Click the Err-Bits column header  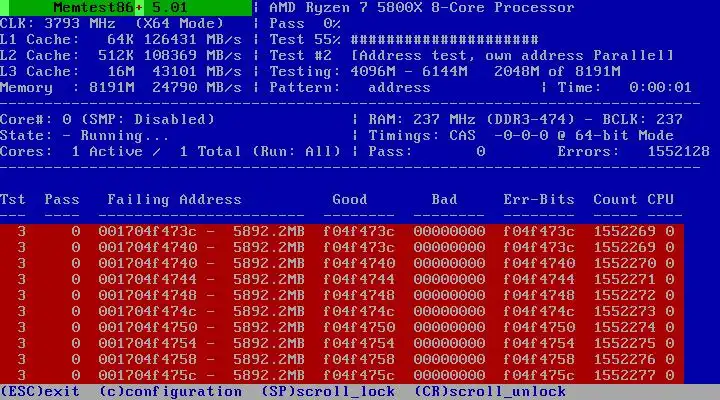(539, 199)
